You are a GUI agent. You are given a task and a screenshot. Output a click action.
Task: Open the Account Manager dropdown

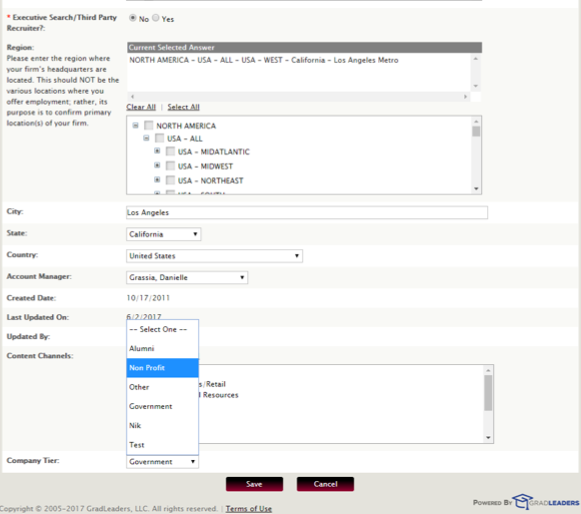pyautogui.click(x=187, y=277)
